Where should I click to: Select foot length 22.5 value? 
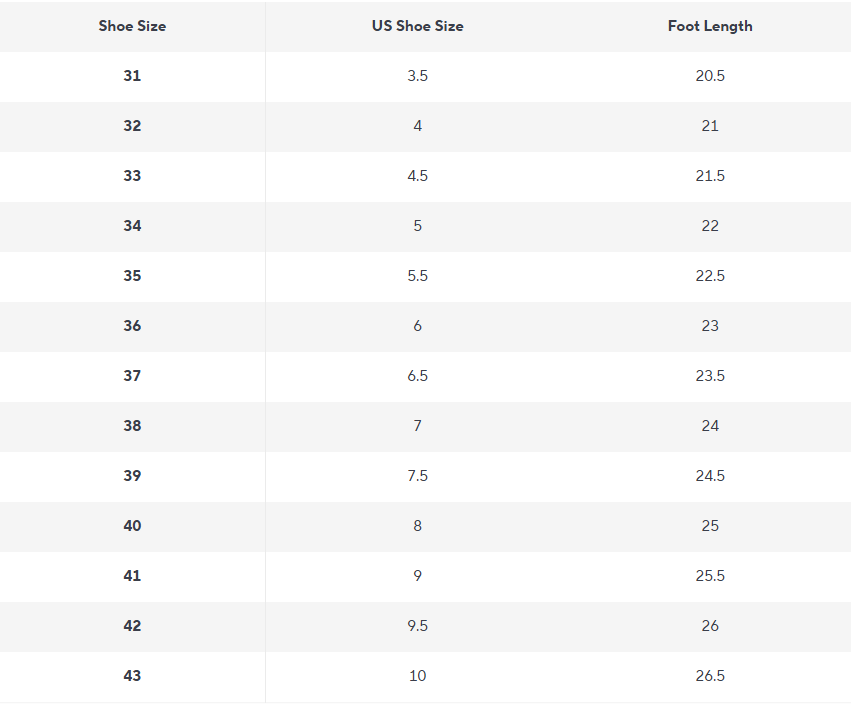click(x=710, y=276)
